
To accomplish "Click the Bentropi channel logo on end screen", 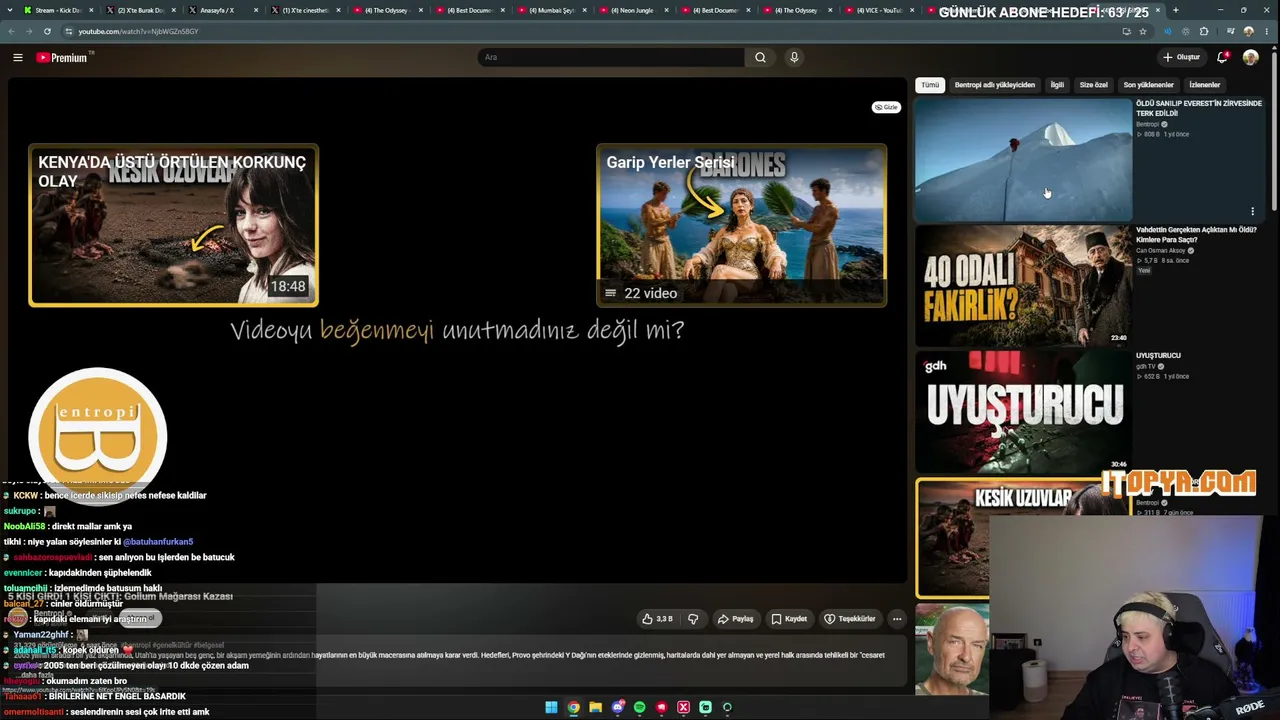I will click(98, 436).
